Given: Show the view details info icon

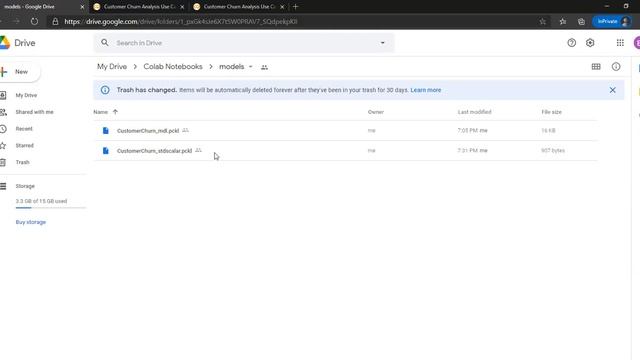Looking at the screenshot, I should [616, 67].
